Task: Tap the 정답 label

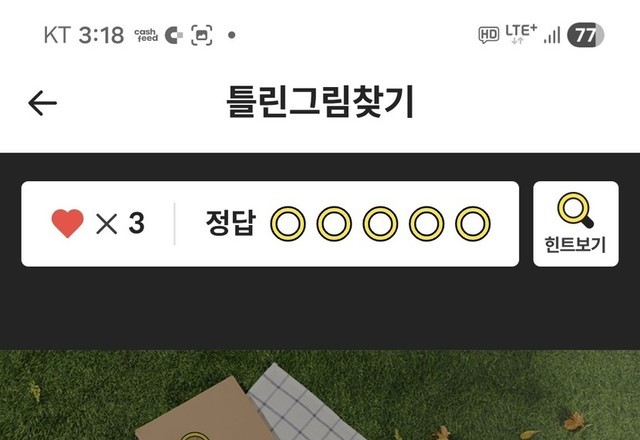Action: [231, 223]
